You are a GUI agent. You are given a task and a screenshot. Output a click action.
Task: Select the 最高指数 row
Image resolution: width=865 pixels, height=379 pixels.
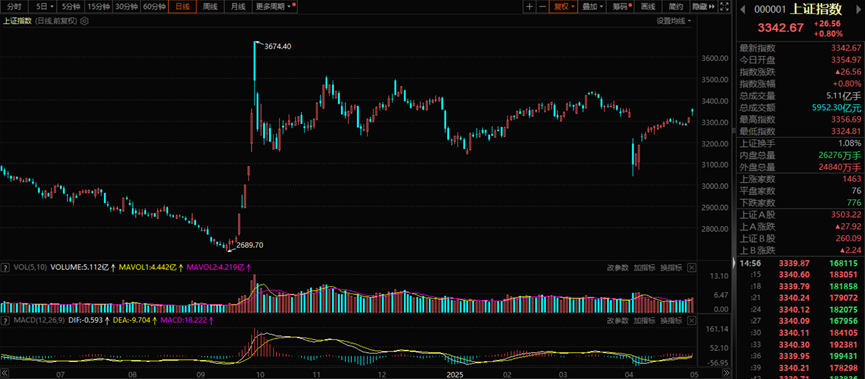800,119
